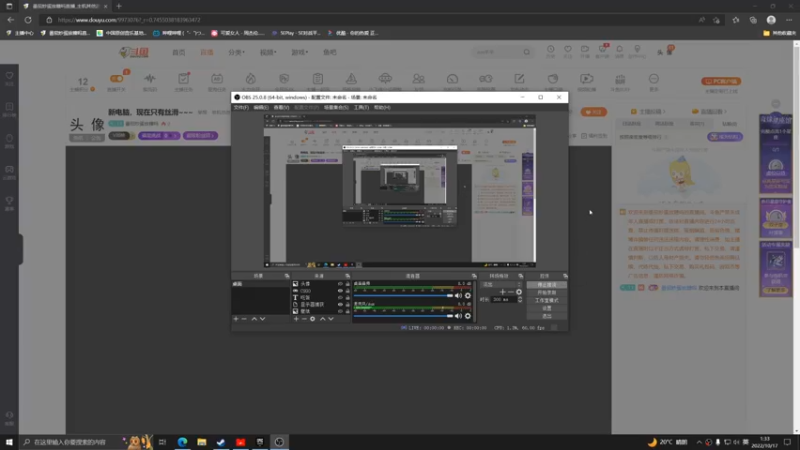Remove the transition with the minus icon
Viewport: 800px width, 450px height.
click(x=511, y=292)
